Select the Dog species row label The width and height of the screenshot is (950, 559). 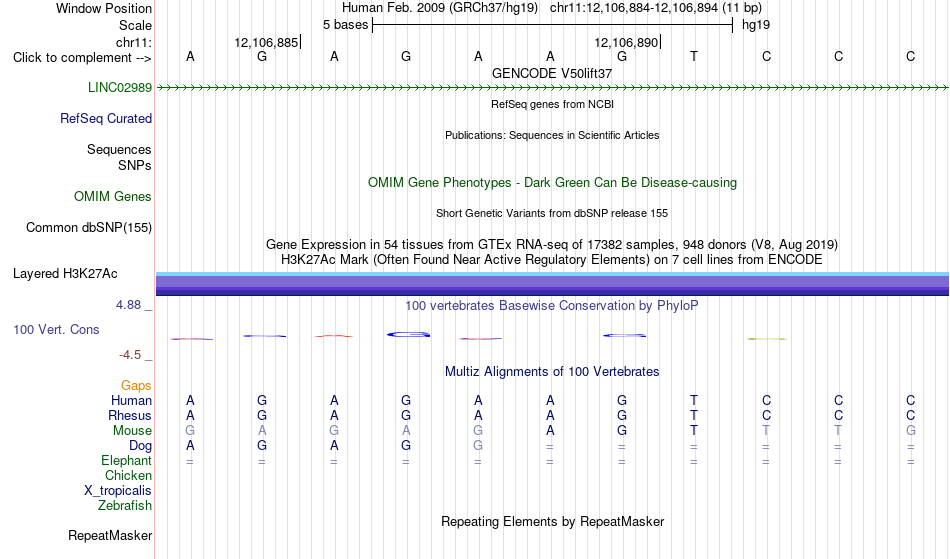pyautogui.click(x=141, y=446)
